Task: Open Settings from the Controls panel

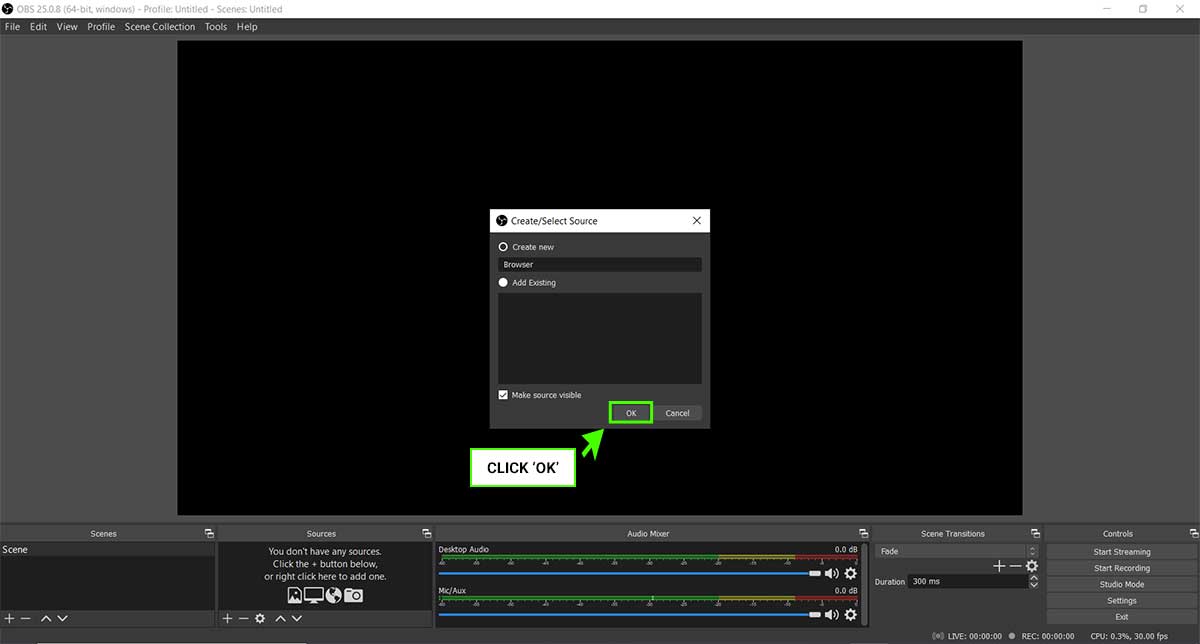Action: pyautogui.click(x=1122, y=601)
